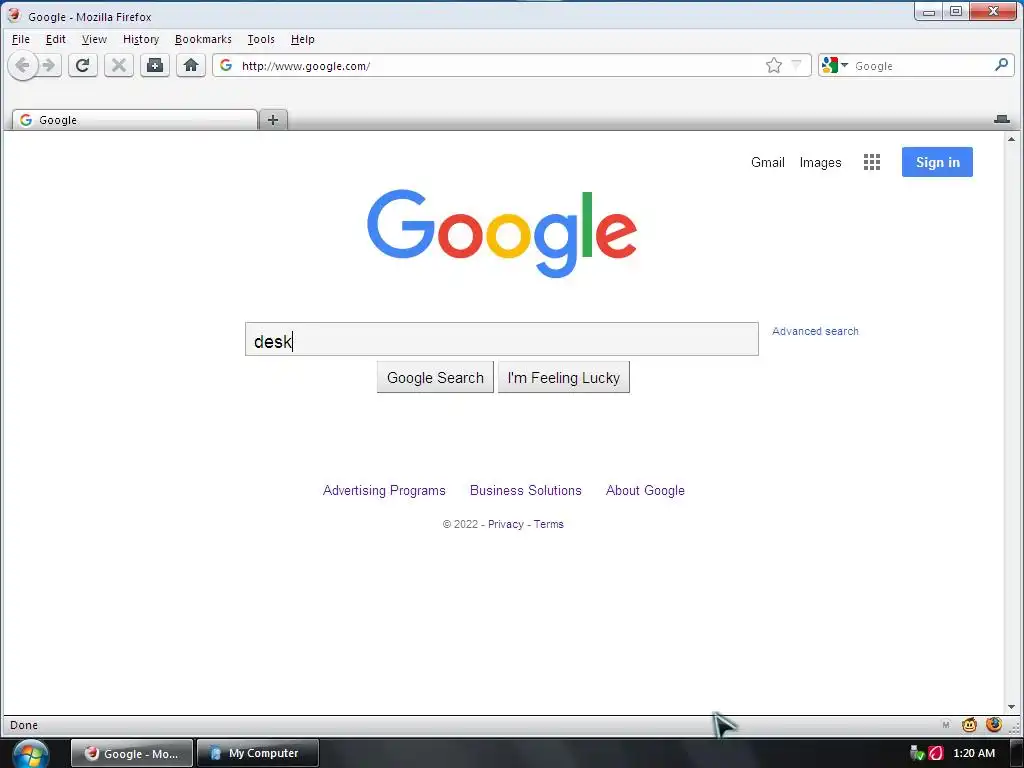
Task: Click the scrollbar up arrow
Action: (1012, 139)
